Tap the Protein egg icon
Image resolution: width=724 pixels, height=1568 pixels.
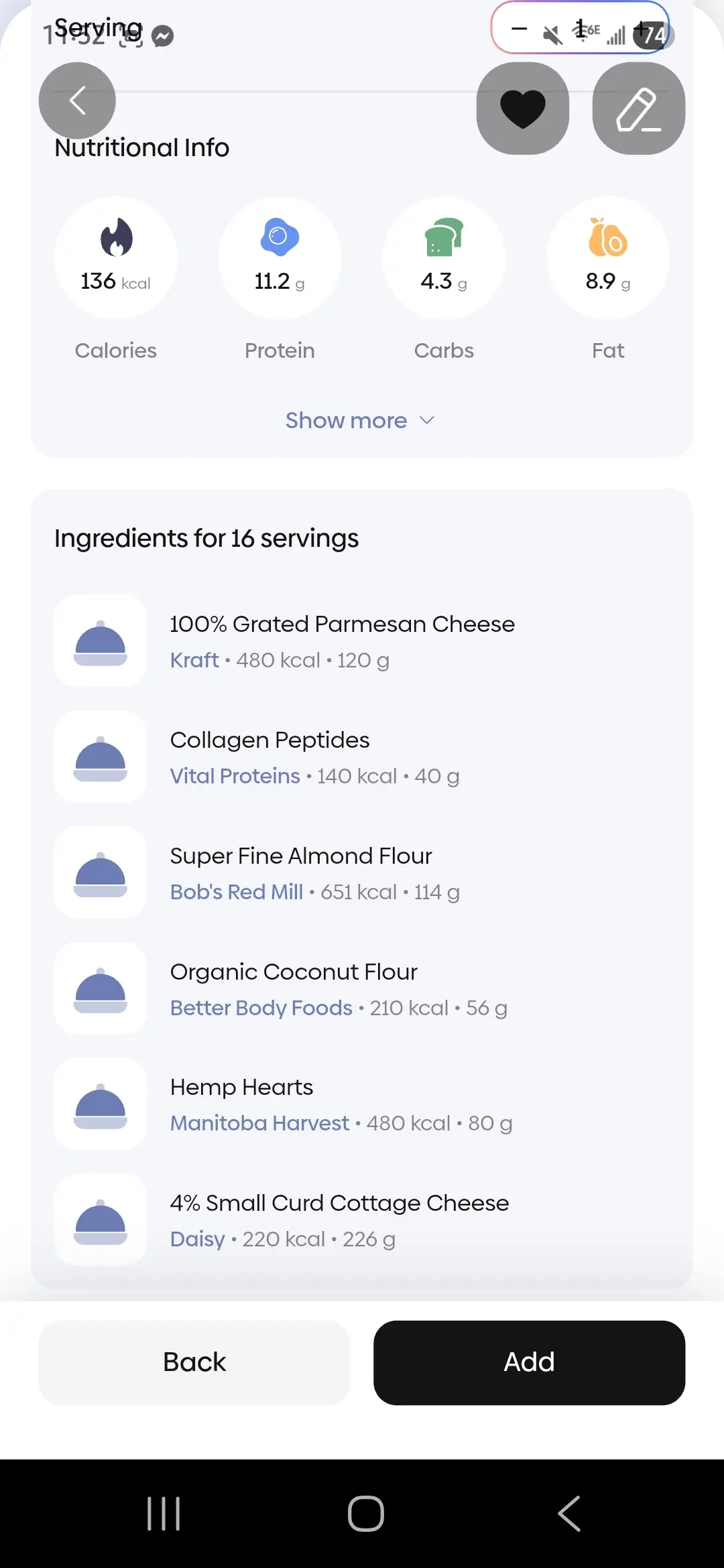(280, 237)
